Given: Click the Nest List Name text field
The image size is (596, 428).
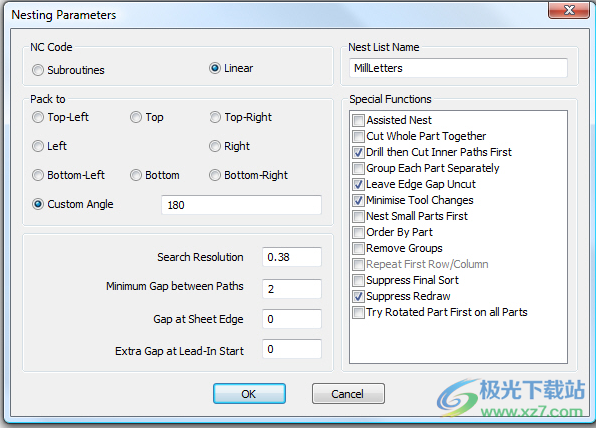Looking at the screenshot, I should 458,68.
